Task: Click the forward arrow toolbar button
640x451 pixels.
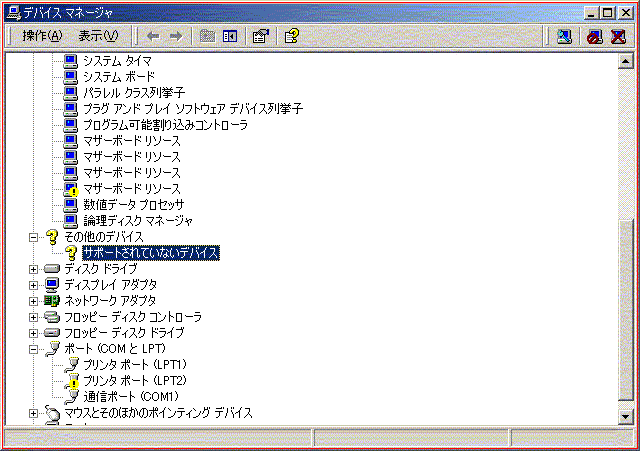Action: click(176, 37)
